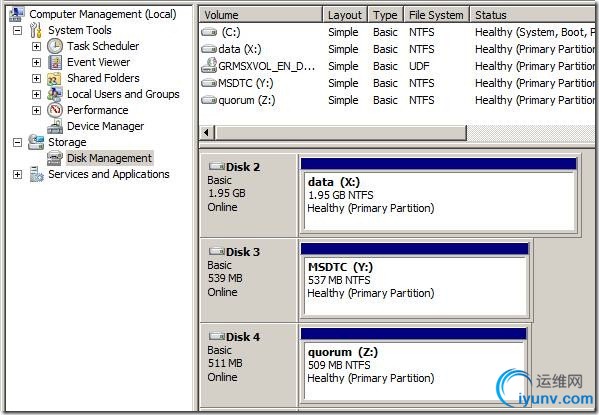The image size is (599, 415).
Task: Click the horizontal scrollbar thumb in volume list
Action: coord(341,133)
